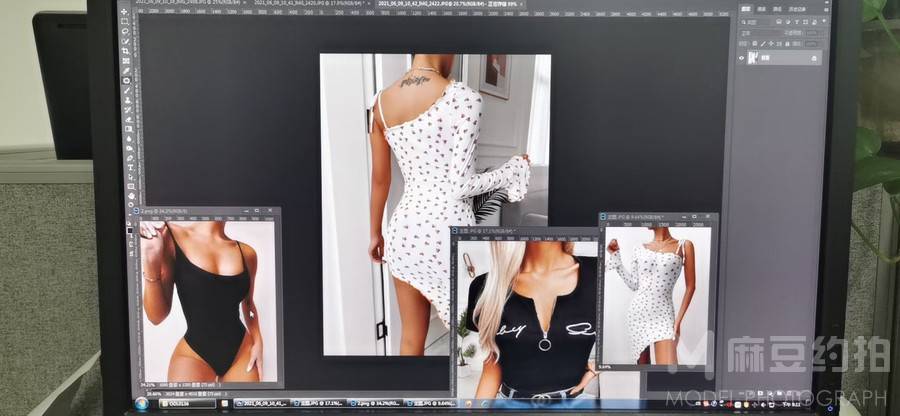The height and width of the screenshot is (416, 900).
Task: Expand the main document status bar arrow
Action: [226, 394]
